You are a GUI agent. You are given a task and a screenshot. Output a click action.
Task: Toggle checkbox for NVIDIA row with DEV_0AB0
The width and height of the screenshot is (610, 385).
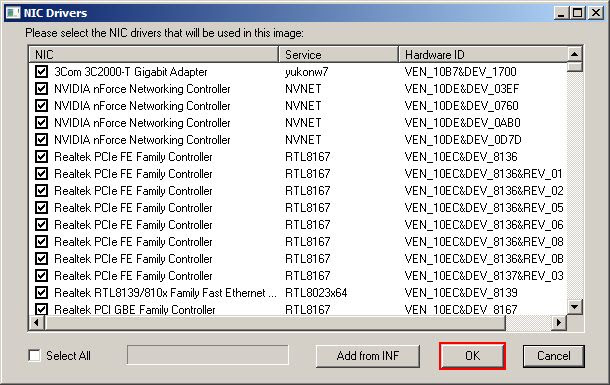[x=41, y=122]
